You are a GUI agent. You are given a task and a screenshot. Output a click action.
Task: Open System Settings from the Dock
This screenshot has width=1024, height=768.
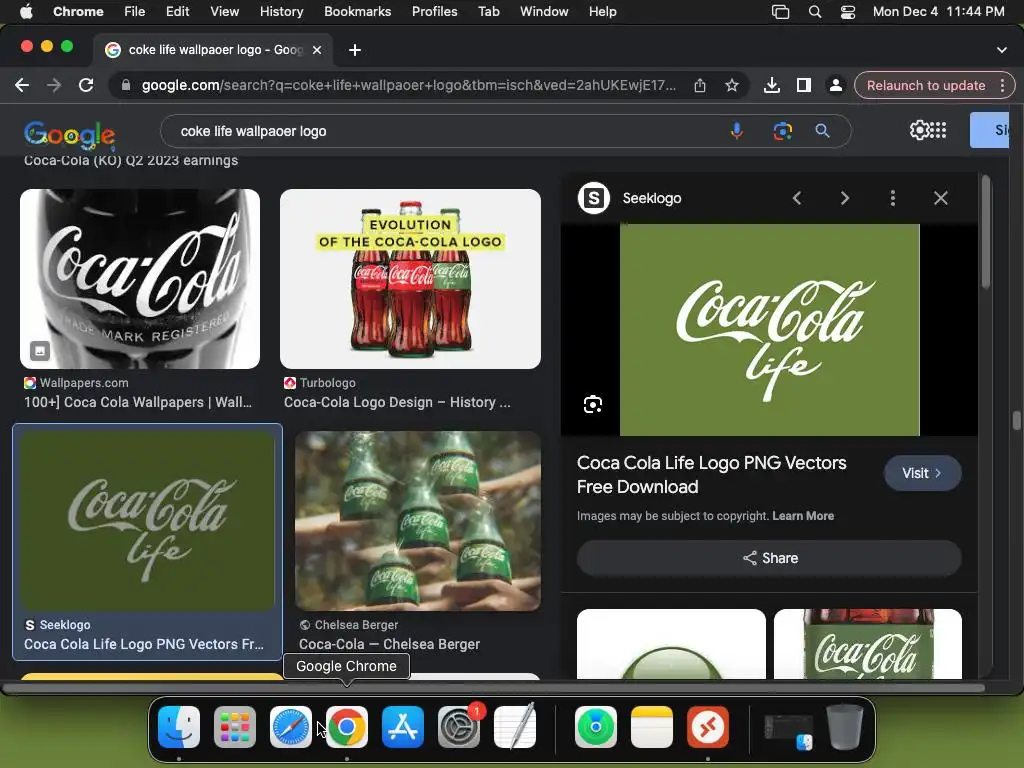tap(458, 727)
